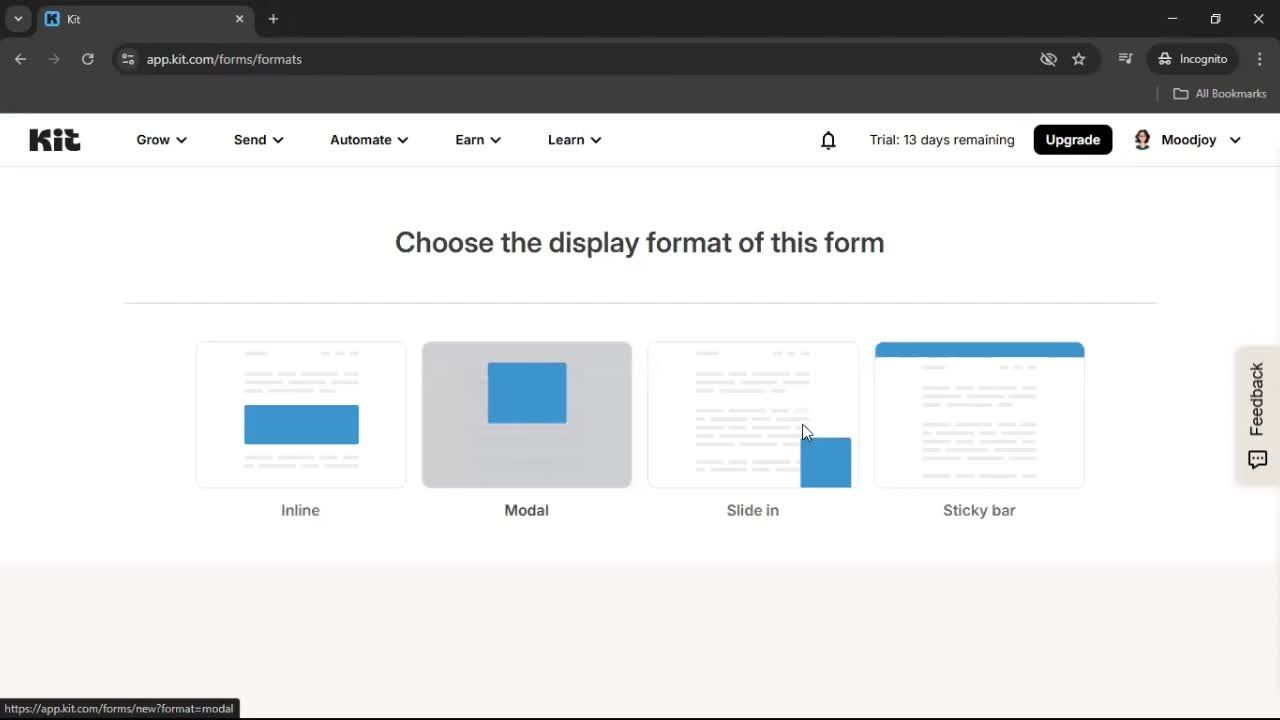1280x720 pixels.
Task: Expand the Automate dropdown
Action: pos(368,140)
